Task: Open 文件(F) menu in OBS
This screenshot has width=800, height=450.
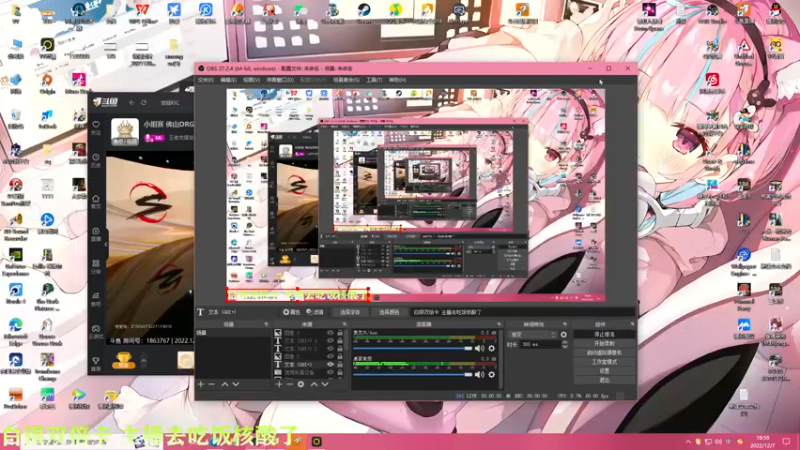Action: point(206,80)
